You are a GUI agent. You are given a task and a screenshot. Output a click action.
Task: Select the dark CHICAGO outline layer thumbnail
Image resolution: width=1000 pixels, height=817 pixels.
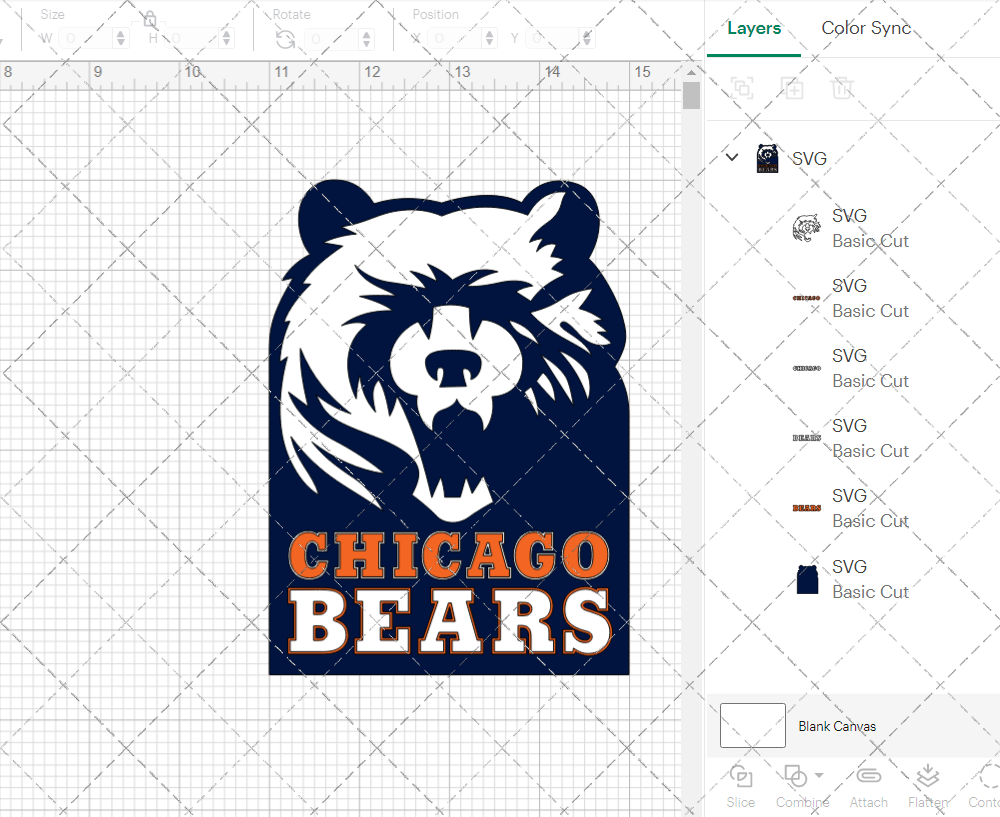(807, 368)
